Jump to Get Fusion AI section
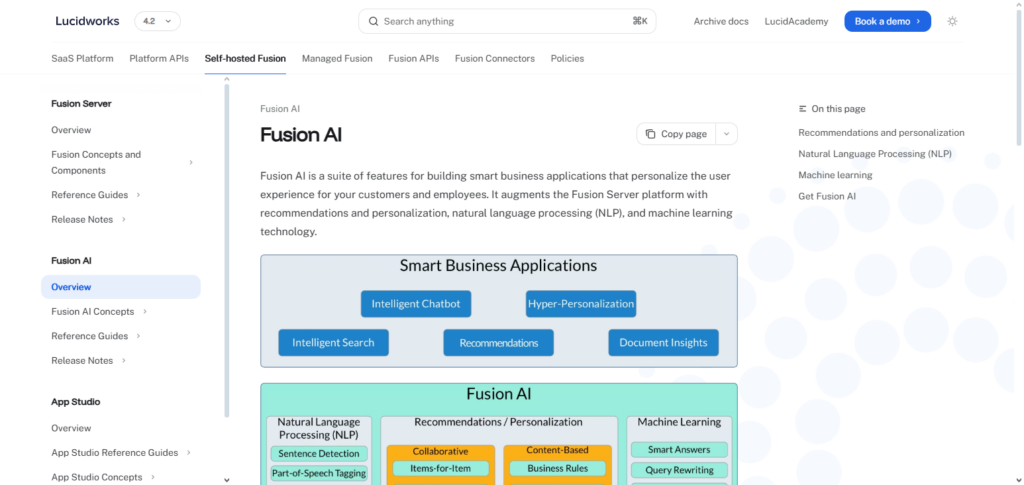1024x485 pixels. tap(827, 196)
